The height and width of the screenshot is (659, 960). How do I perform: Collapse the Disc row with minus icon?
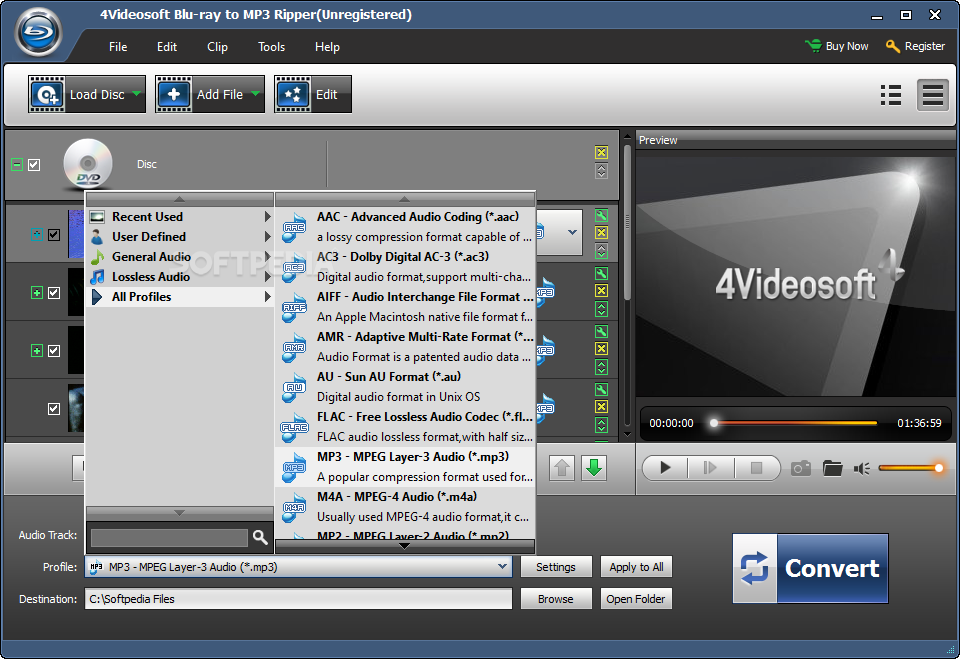tap(17, 164)
